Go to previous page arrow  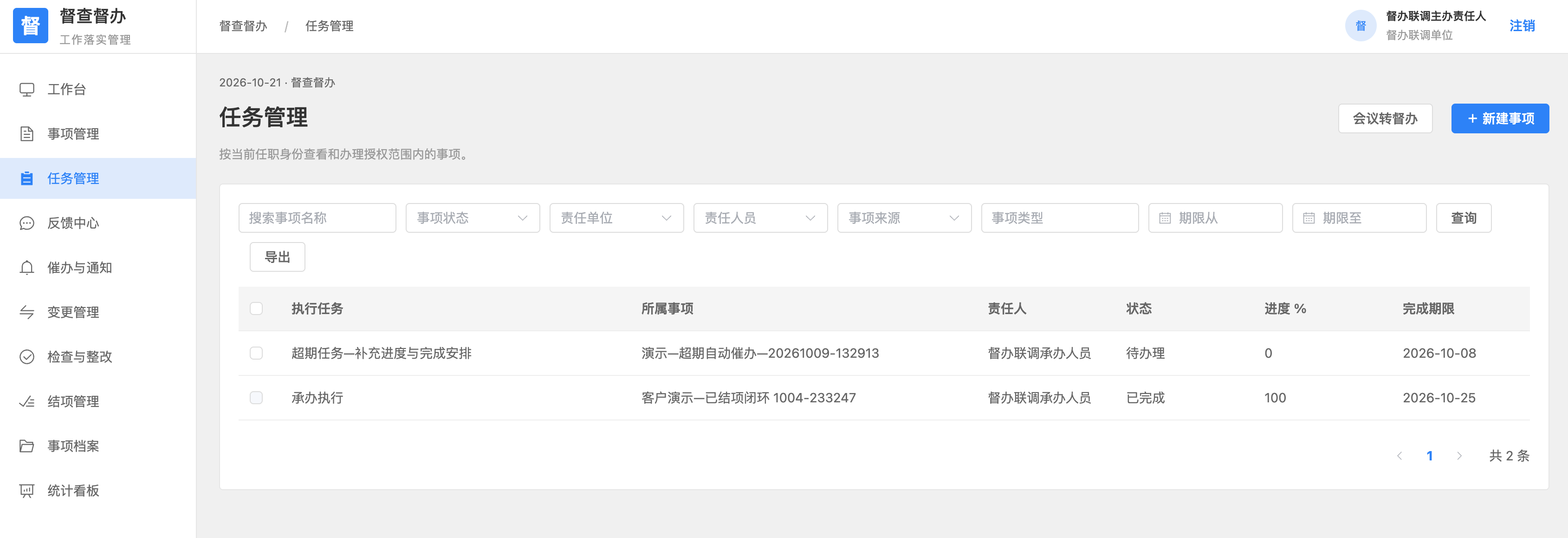tap(1400, 456)
